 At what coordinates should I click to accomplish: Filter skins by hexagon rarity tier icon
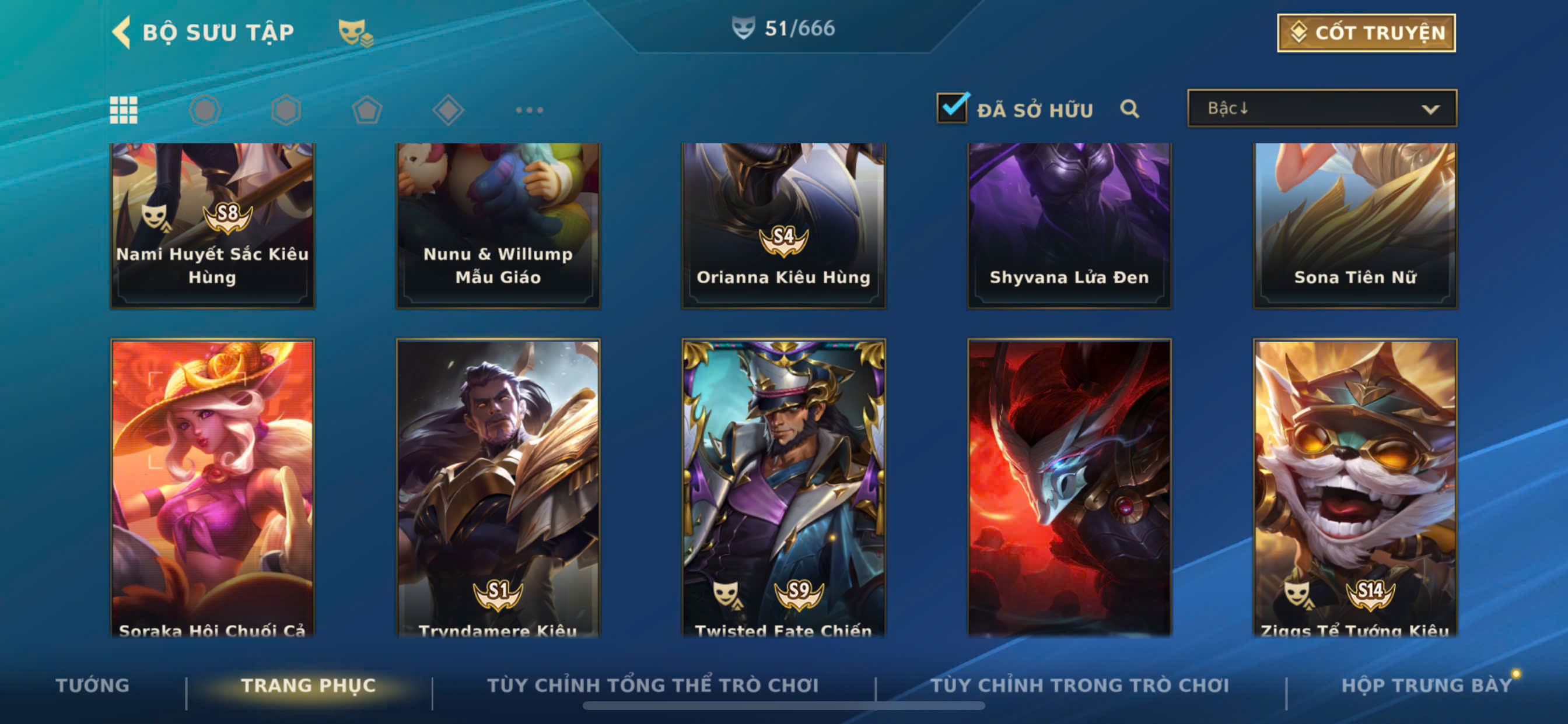coord(286,110)
